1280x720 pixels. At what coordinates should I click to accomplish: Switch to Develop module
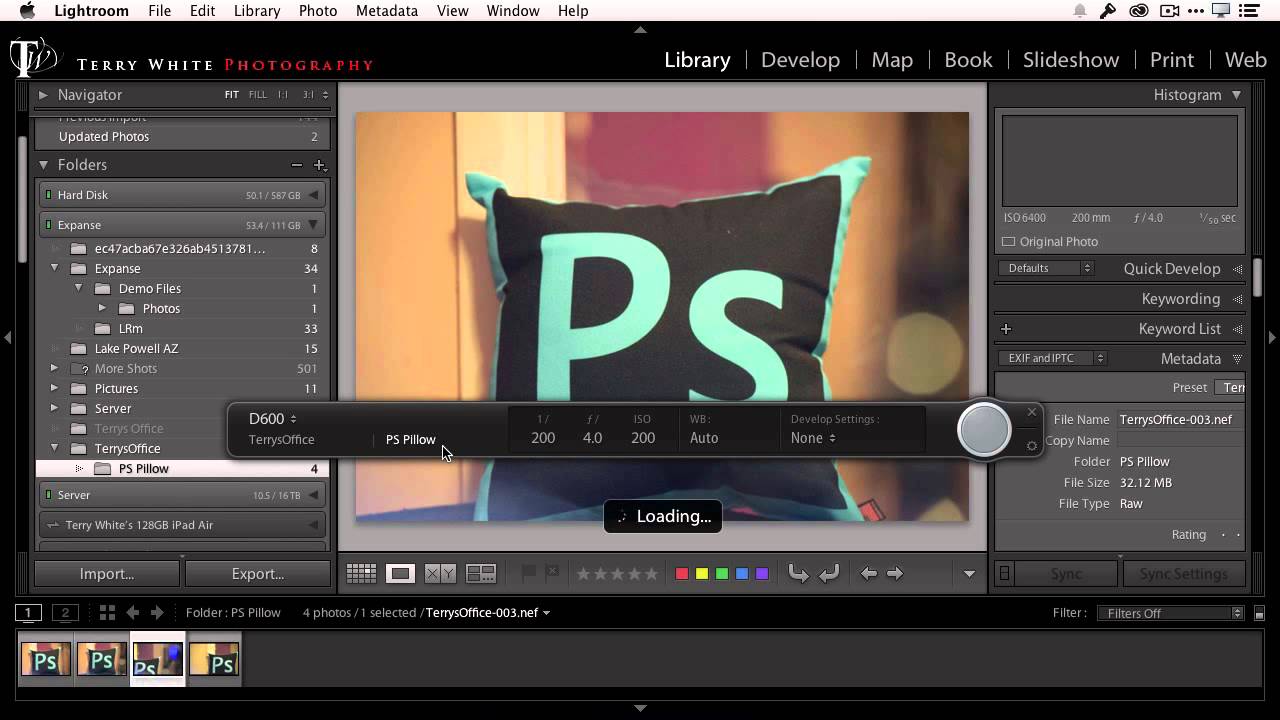point(800,60)
